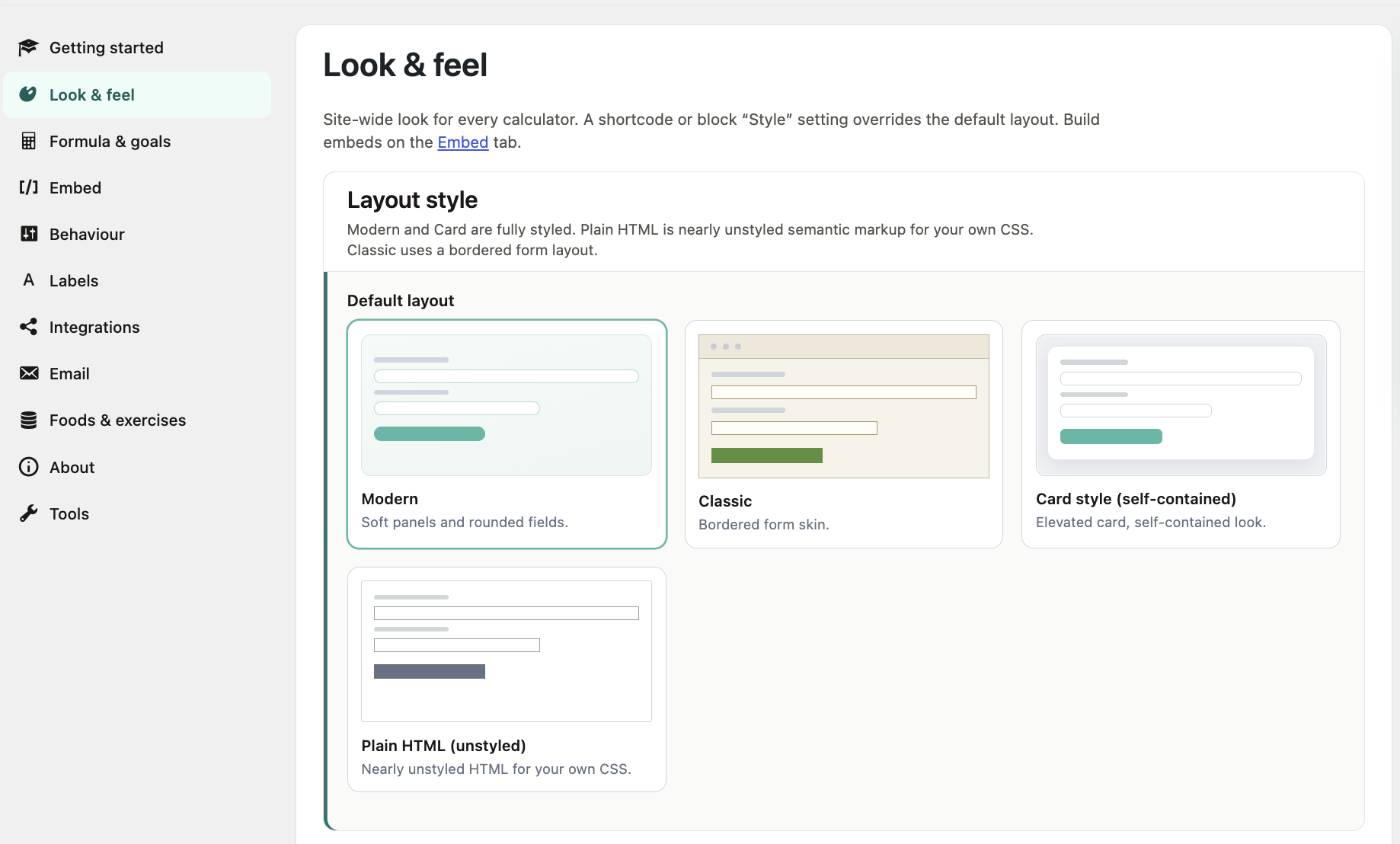Click the Tools wrench icon
This screenshot has width=1400, height=844.
[x=28, y=513]
